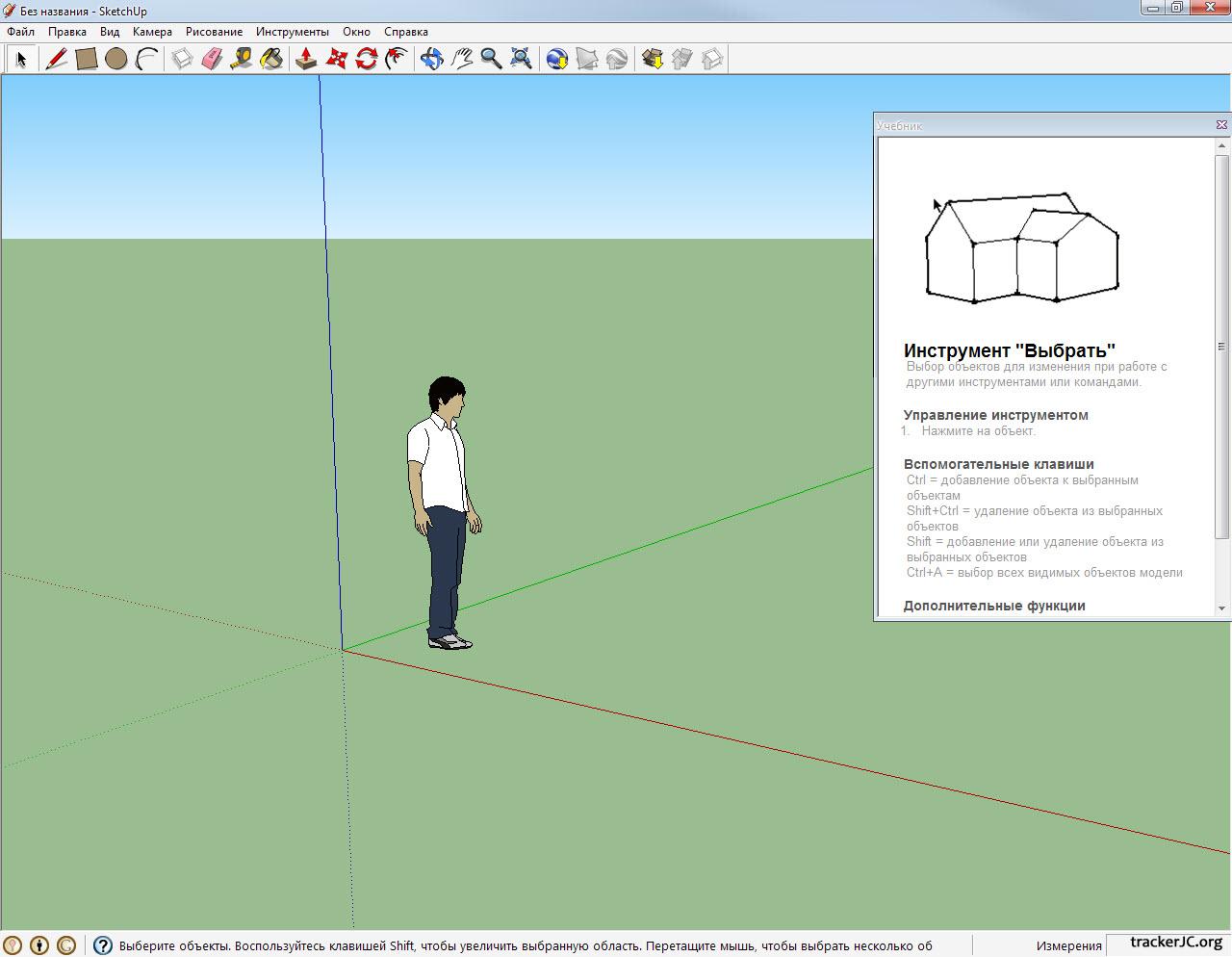Image resolution: width=1232 pixels, height=957 pixels.
Task: Select the Rectangle drawing tool
Action: tap(87, 59)
